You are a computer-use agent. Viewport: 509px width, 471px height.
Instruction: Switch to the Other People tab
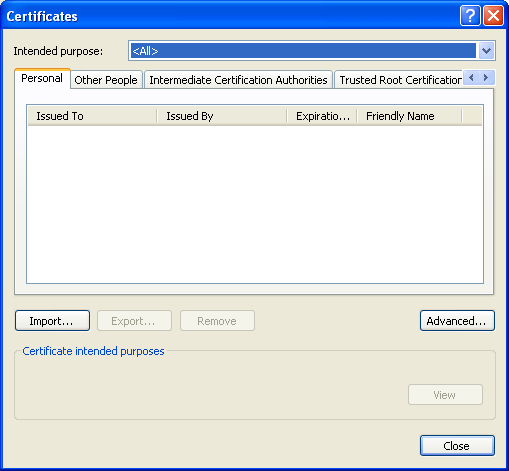(106, 80)
